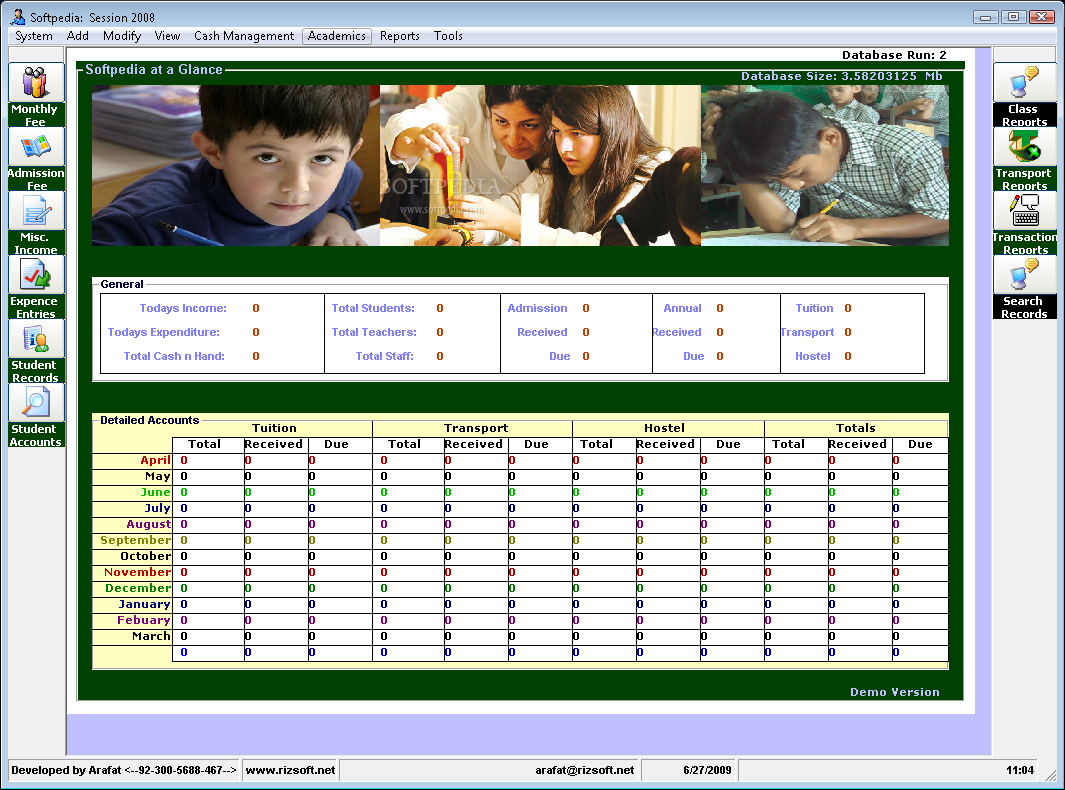Click the science lab photo
Viewport: 1065px width, 790px height.
point(540,165)
